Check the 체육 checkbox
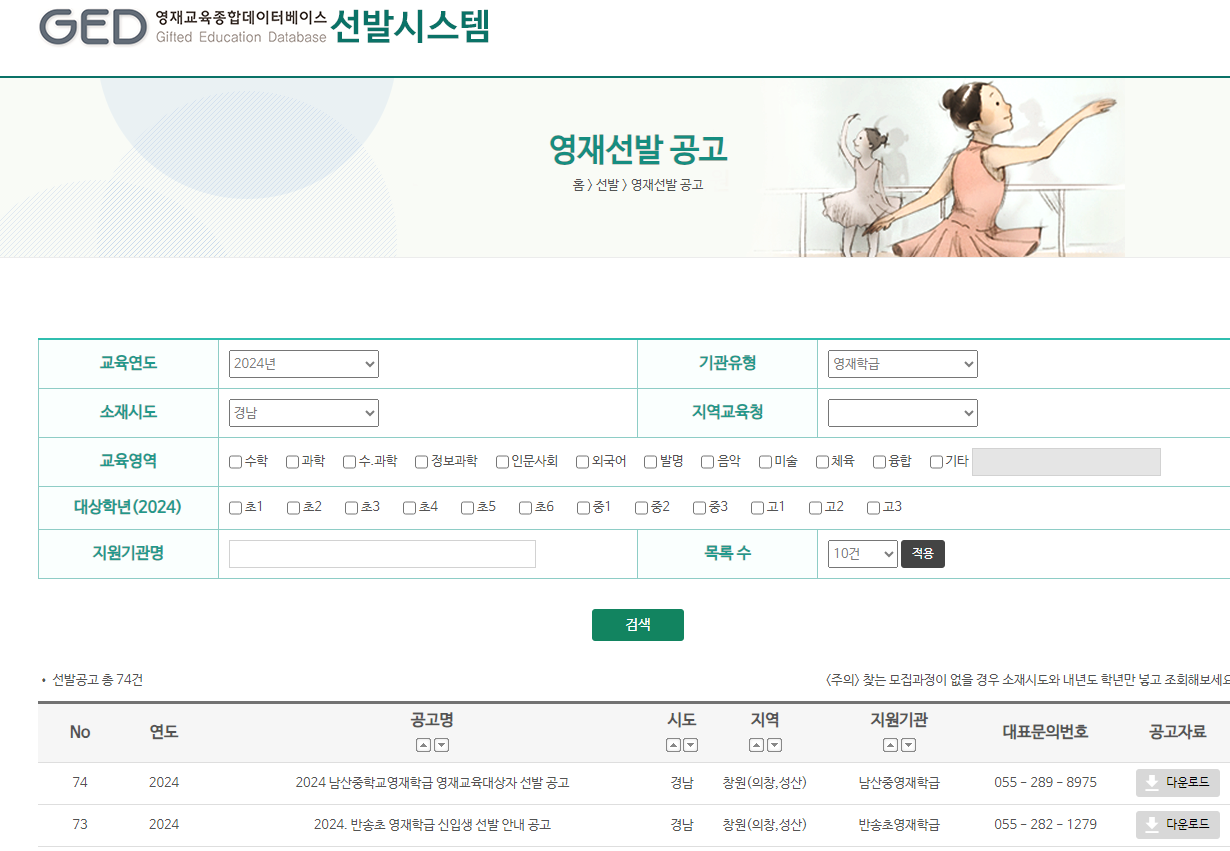Screen dimensions: 1230x851 point(822,462)
